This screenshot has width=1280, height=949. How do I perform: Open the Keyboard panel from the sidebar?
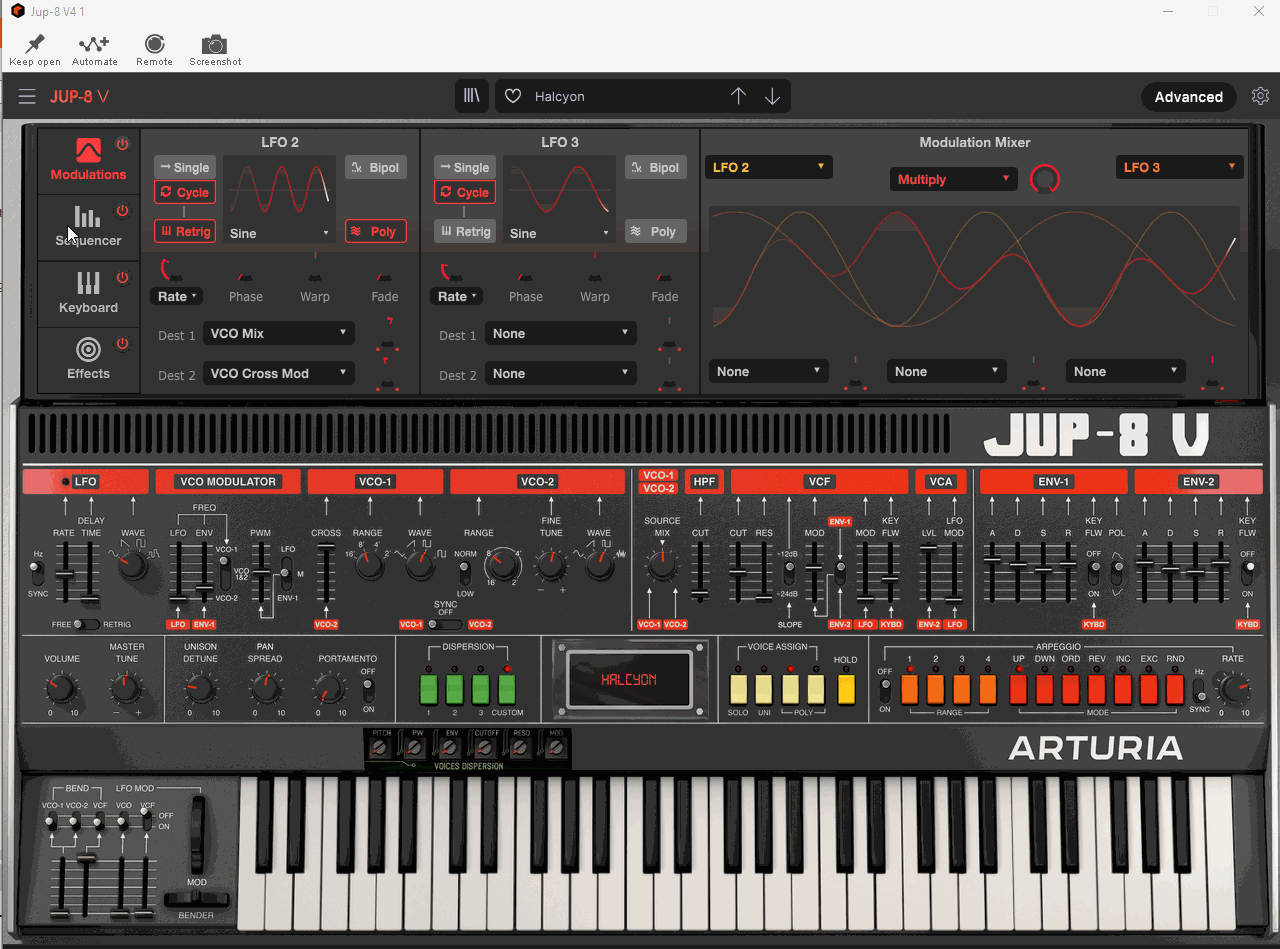[88, 294]
